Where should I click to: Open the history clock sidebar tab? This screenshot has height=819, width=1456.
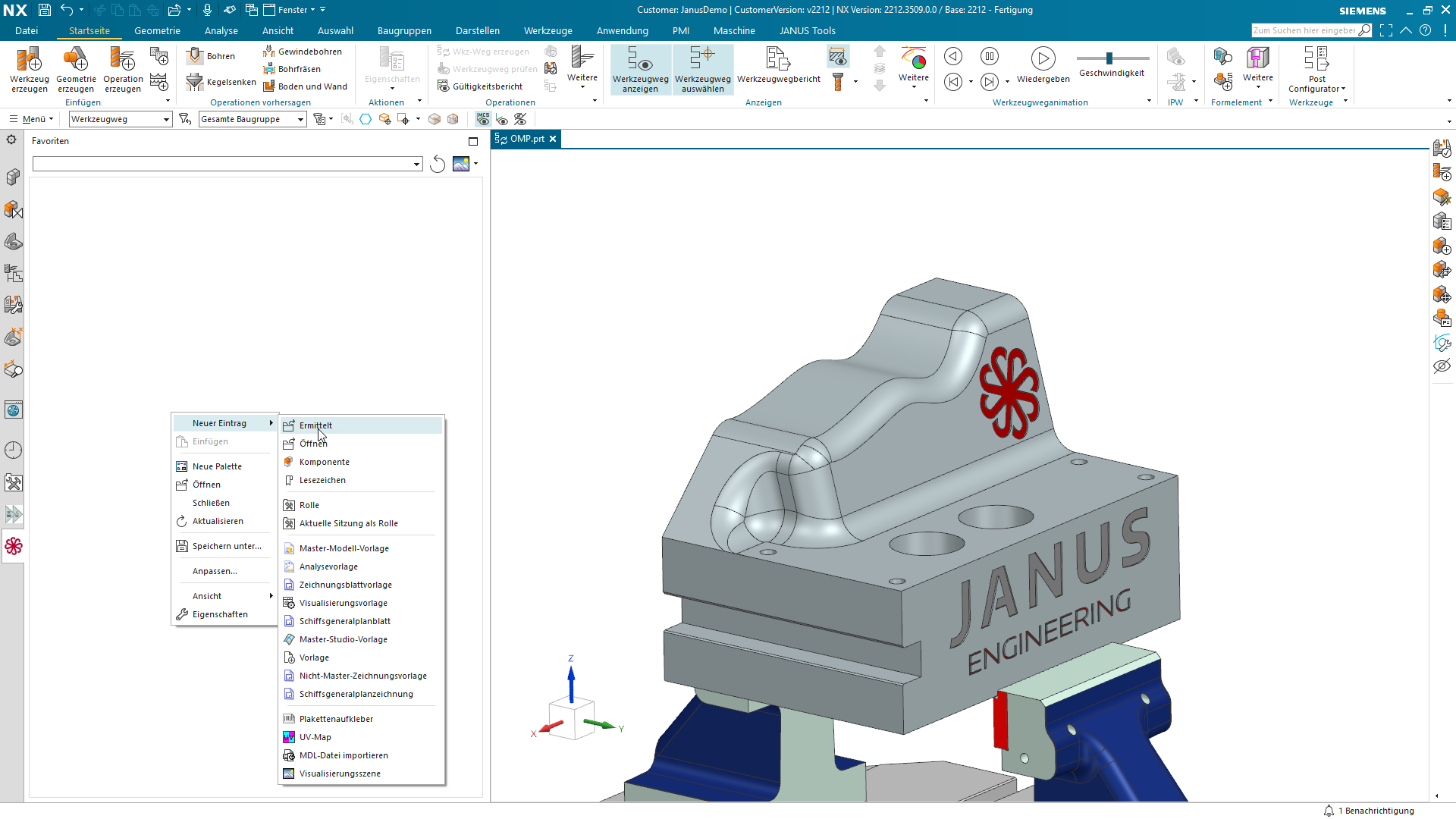click(14, 450)
